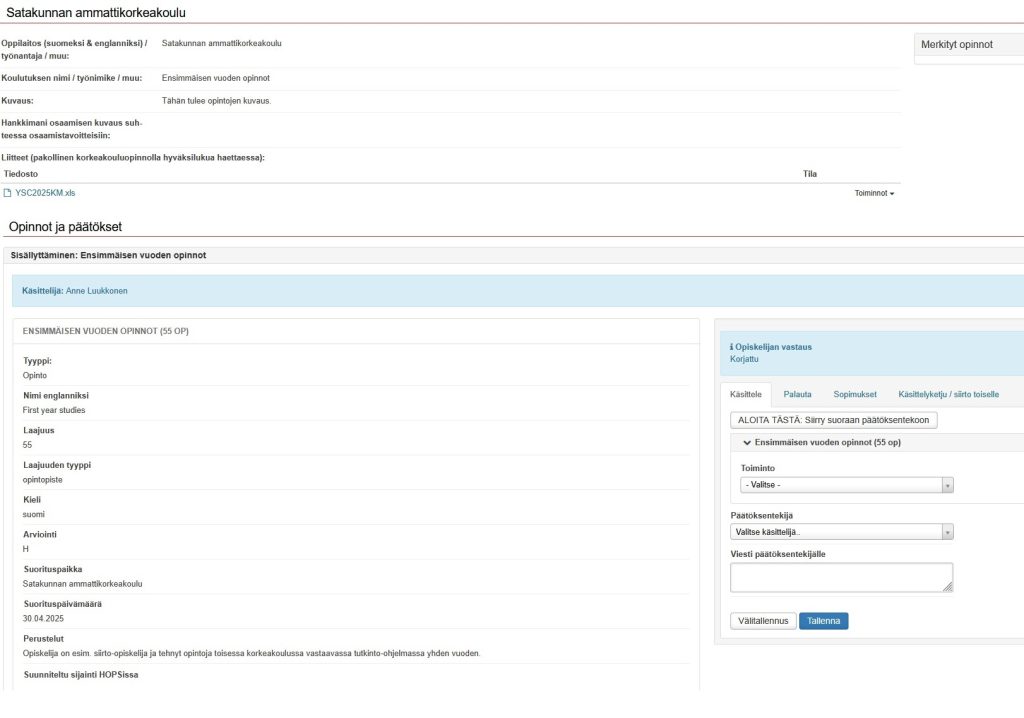Screen dimensions: 1024x718
Task: Click the blue Tallenna button
Action: point(823,621)
